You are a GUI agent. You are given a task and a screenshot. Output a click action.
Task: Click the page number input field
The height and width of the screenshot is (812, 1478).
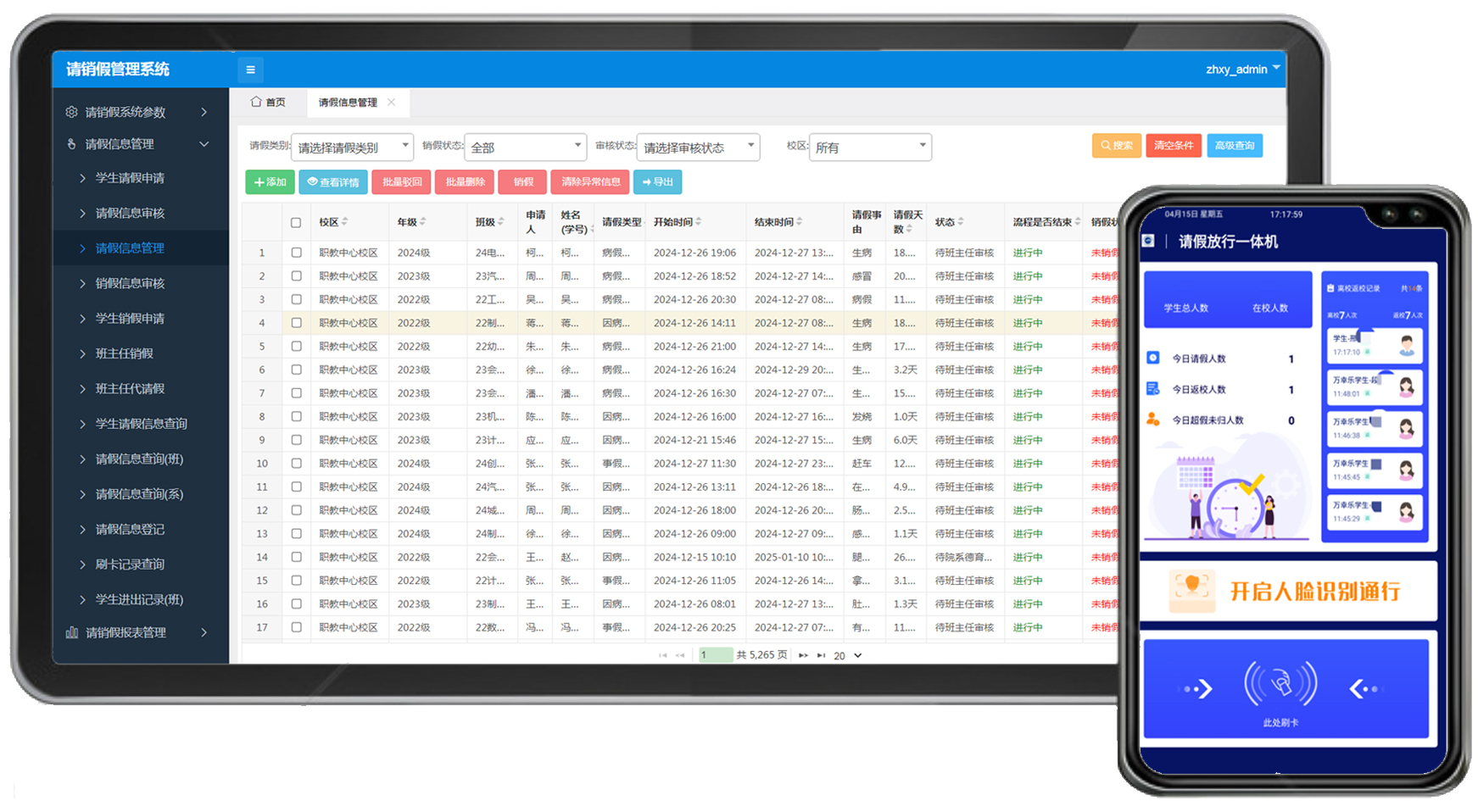[x=715, y=655]
